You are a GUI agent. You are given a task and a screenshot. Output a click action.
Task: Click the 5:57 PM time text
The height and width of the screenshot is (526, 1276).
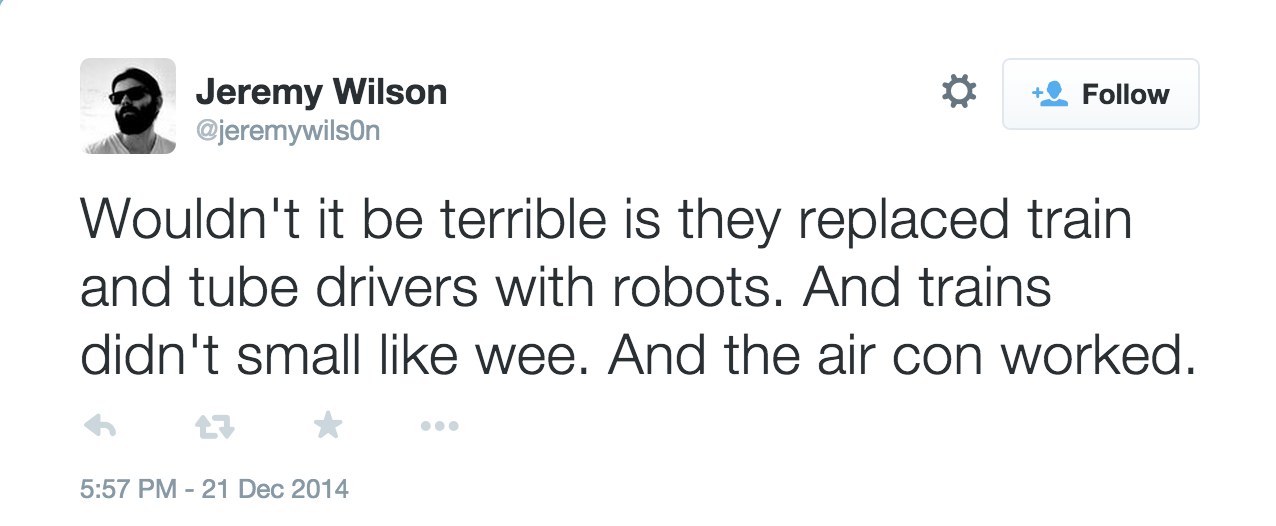pos(129,489)
